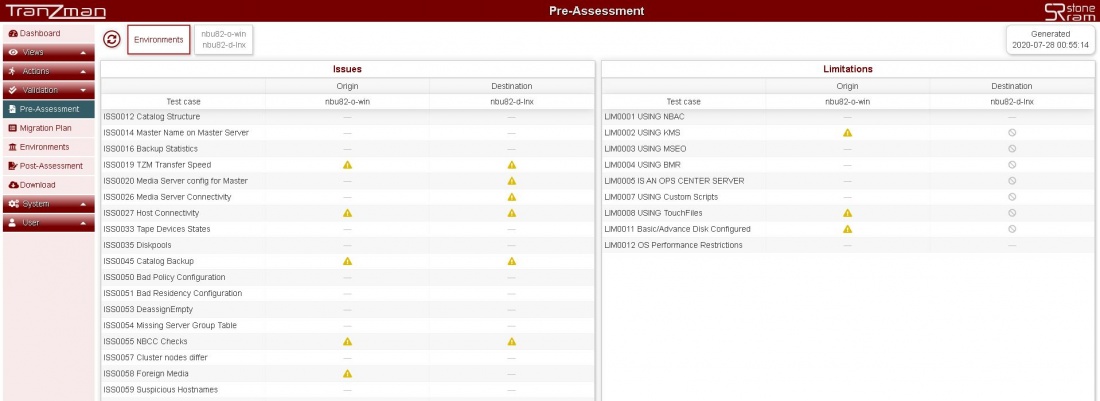Viewport: 1100px width, 401px height.
Task: Expand the System sidebar section
Action: point(48,204)
